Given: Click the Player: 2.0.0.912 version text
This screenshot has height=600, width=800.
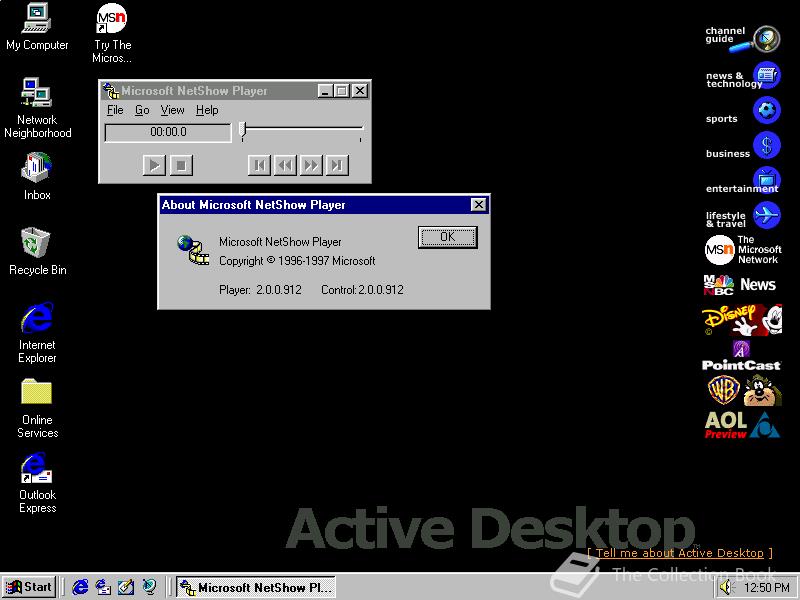Looking at the screenshot, I should (x=260, y=290).
